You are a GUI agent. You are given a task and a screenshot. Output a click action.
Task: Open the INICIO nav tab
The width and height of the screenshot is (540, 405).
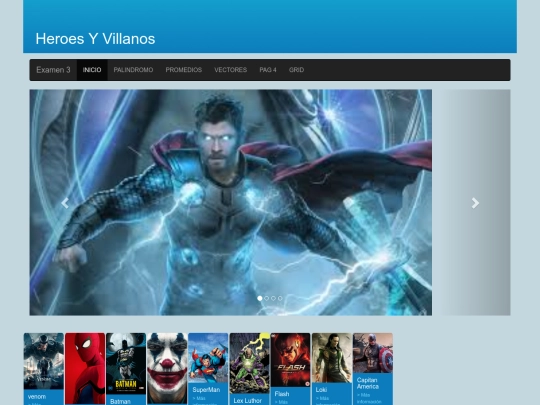click(x=92, y=70)
